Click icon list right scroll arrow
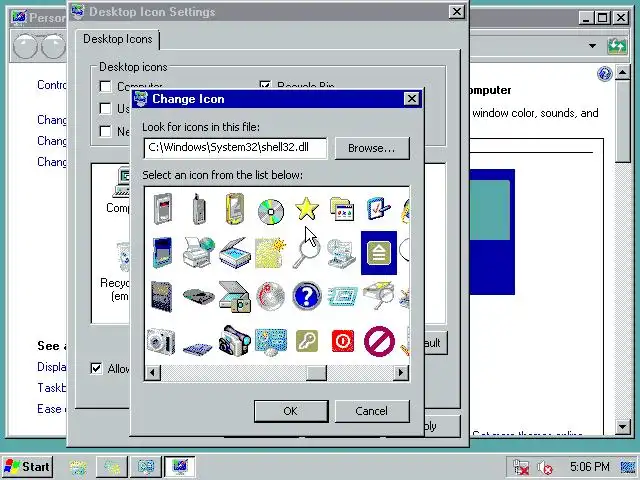The height and width of the screenshot is (480, 640). [x=400, y=373]
